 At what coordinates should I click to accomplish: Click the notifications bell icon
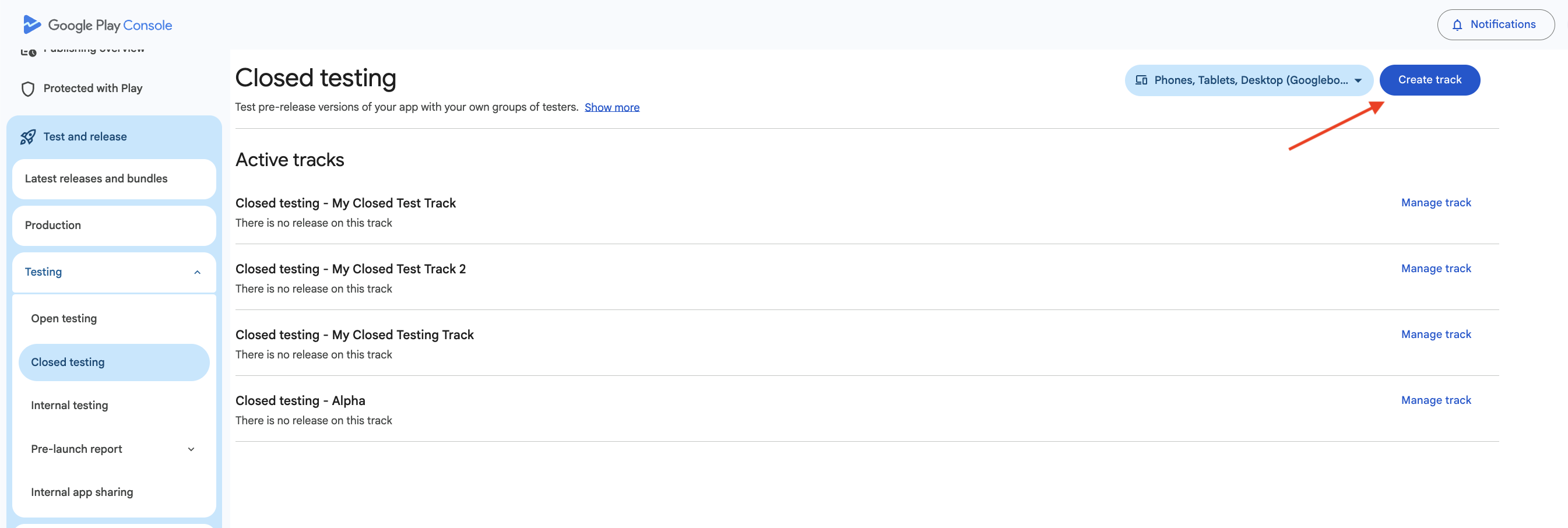[1457, 25]
